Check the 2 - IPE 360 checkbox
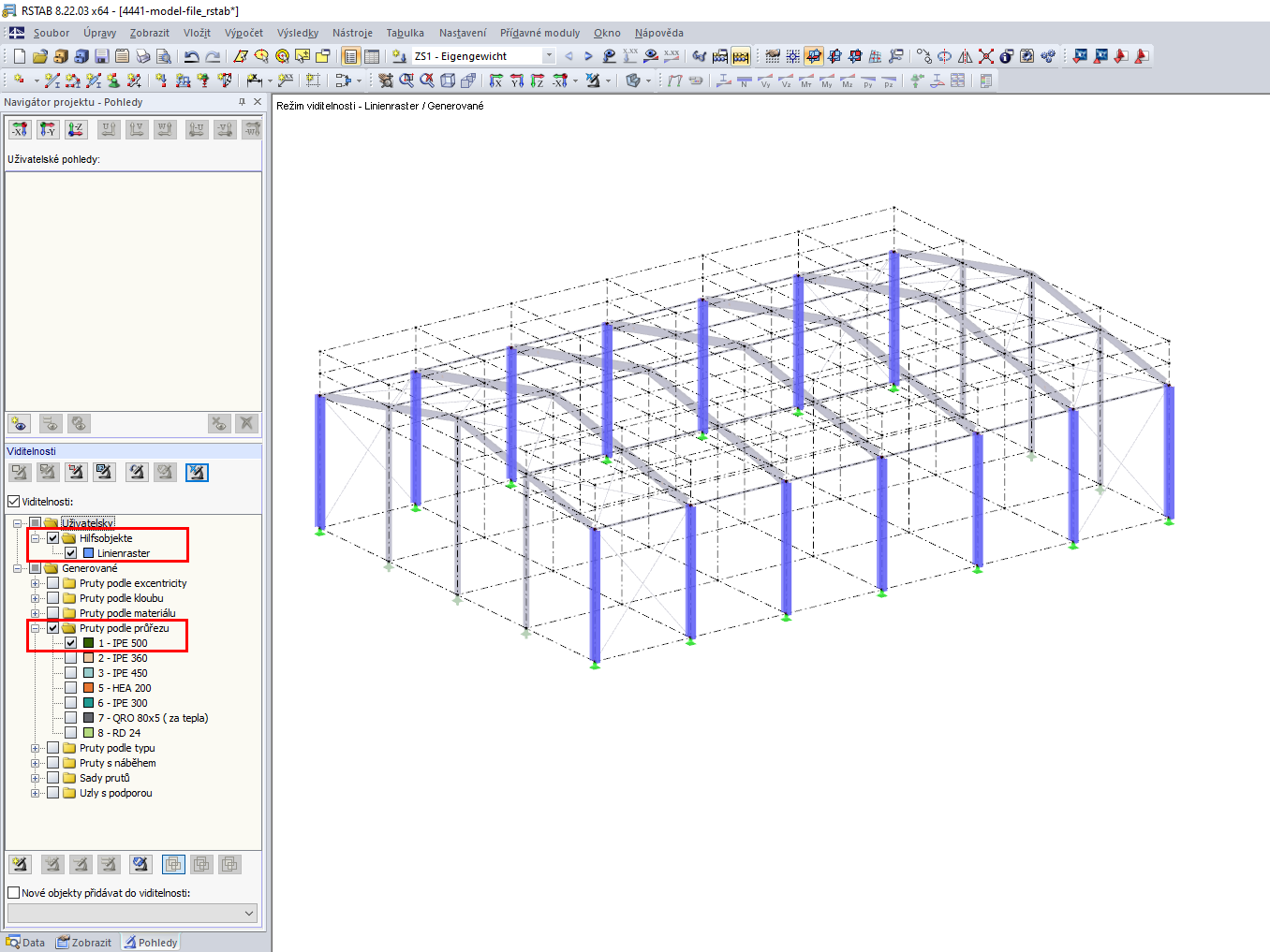 [71, 658]
